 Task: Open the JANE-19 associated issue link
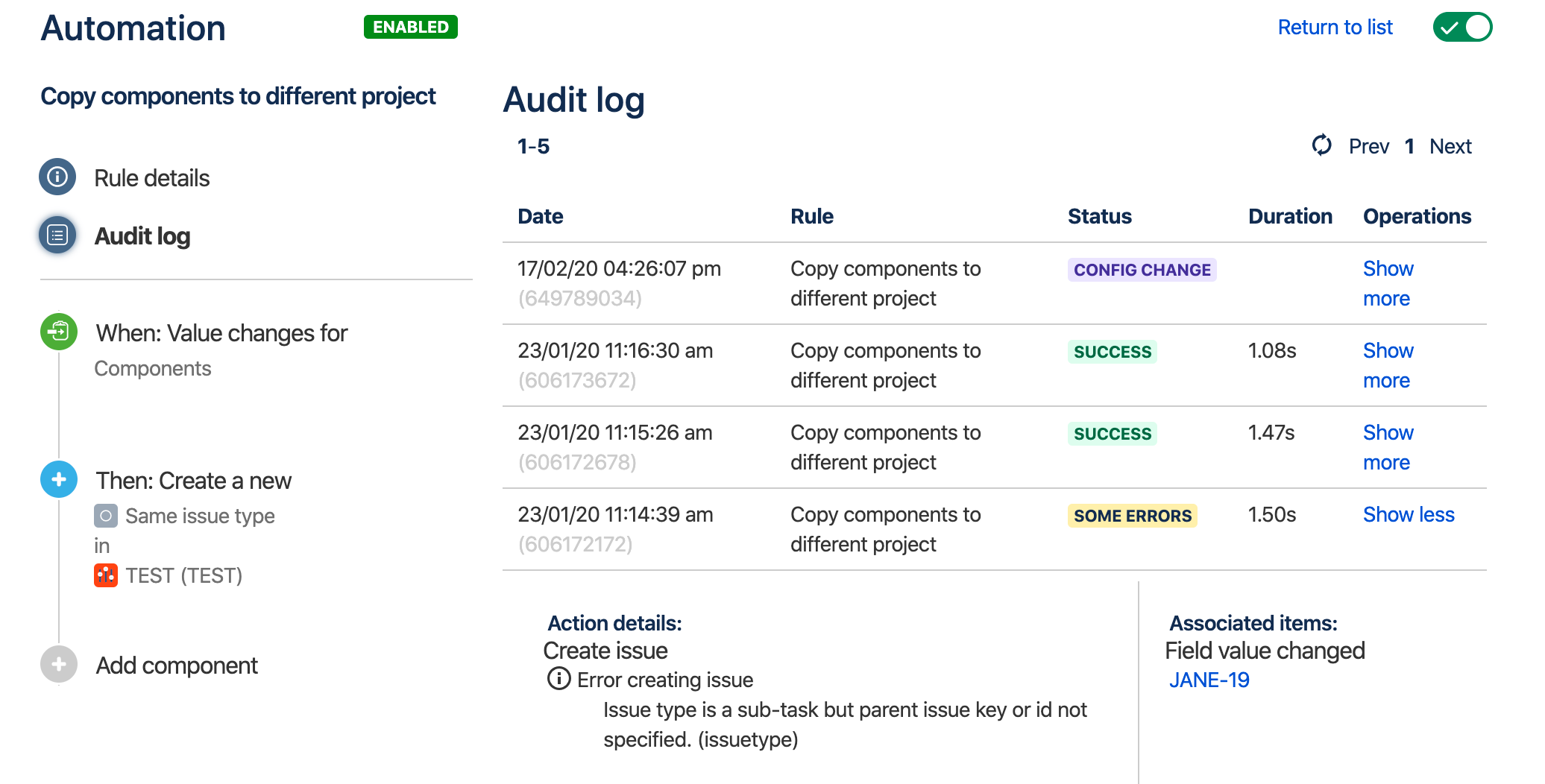[x=1209, y=680]
